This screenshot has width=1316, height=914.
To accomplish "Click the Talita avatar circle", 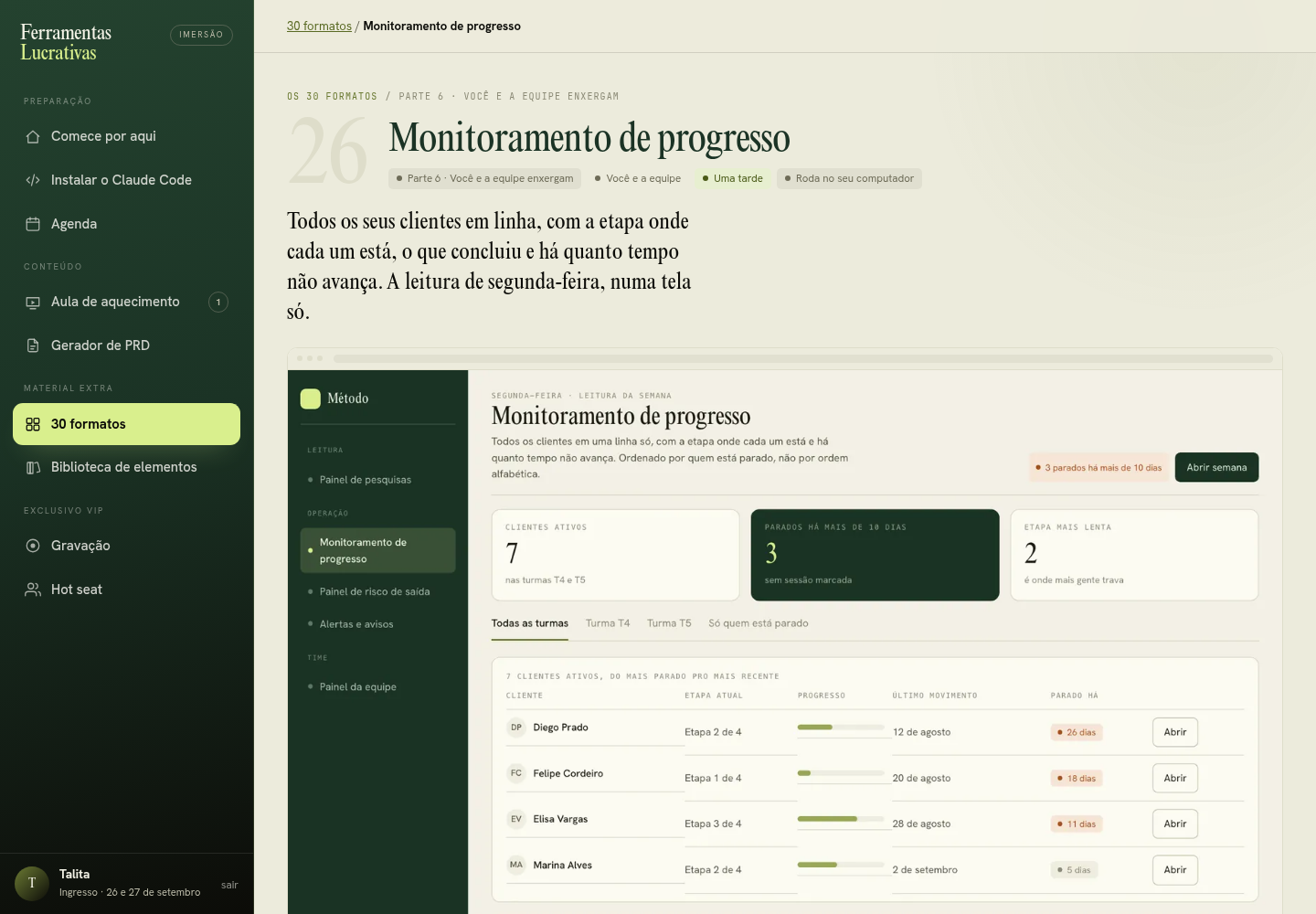I will [32, 883].
